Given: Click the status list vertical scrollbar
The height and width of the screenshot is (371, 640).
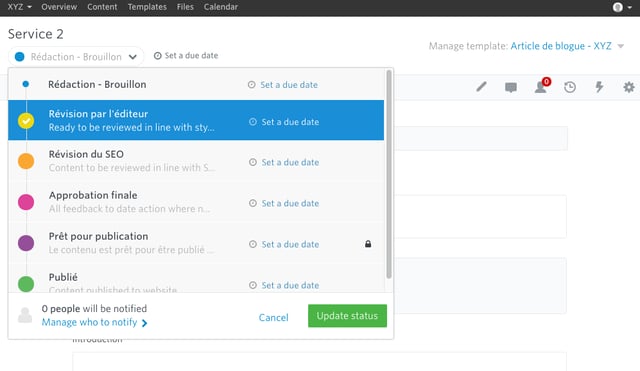Looking at the screenshot, I should point(389,174).
